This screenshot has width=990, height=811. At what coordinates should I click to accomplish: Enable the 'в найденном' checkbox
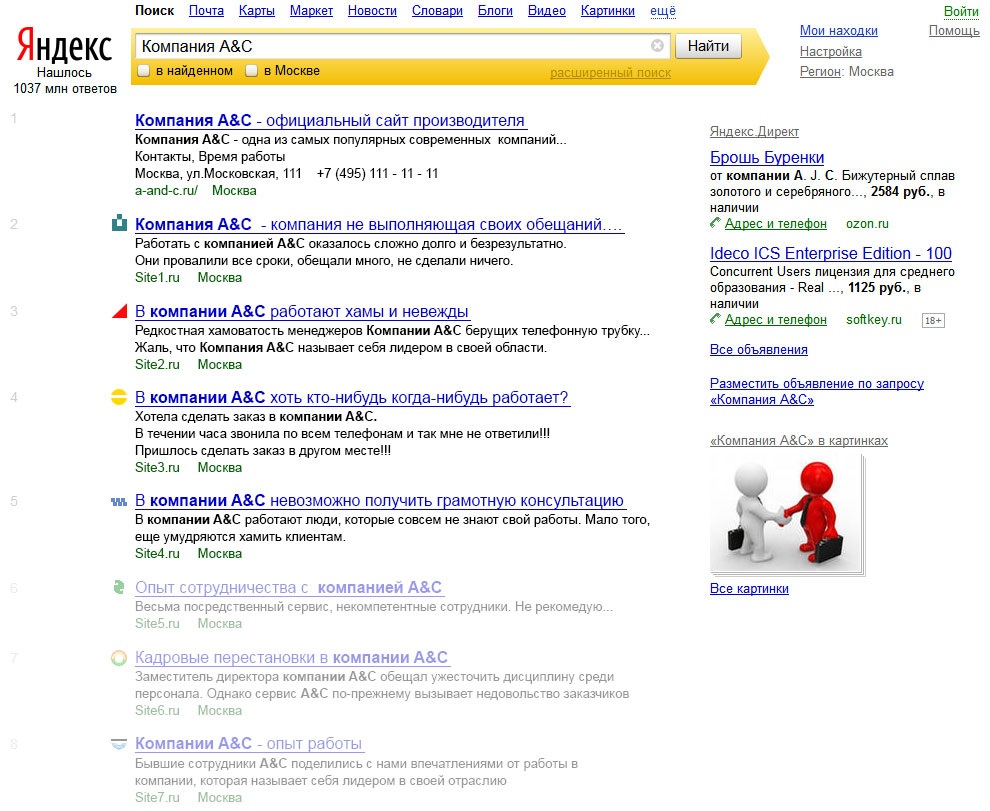pos(144,71)
